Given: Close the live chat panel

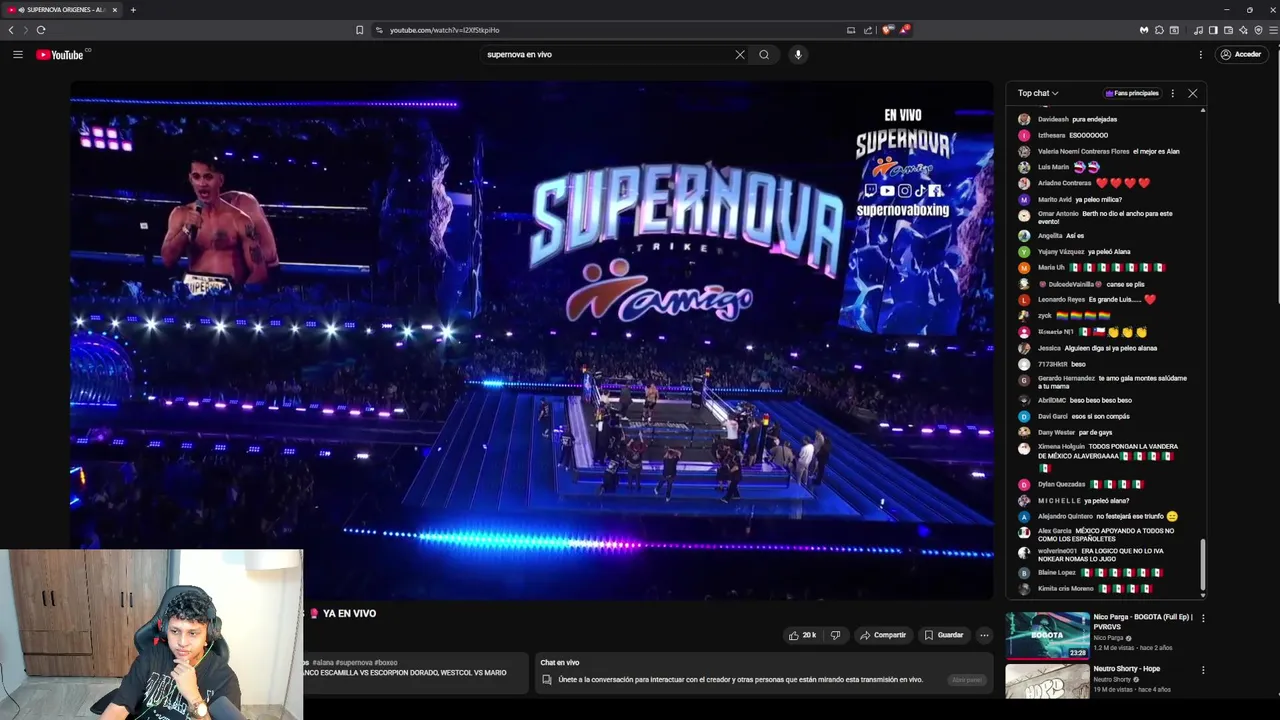Looking at the screenshot, I should (1192, 93).
